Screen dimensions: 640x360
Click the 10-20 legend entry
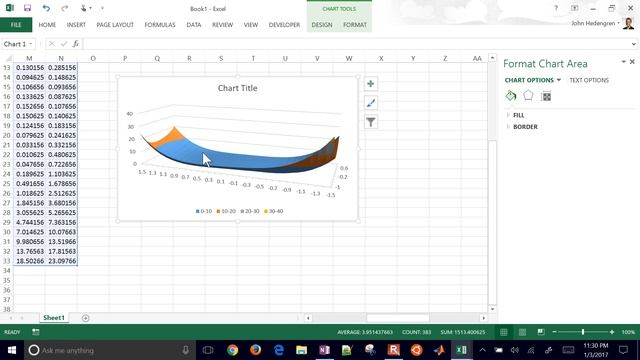226,211
